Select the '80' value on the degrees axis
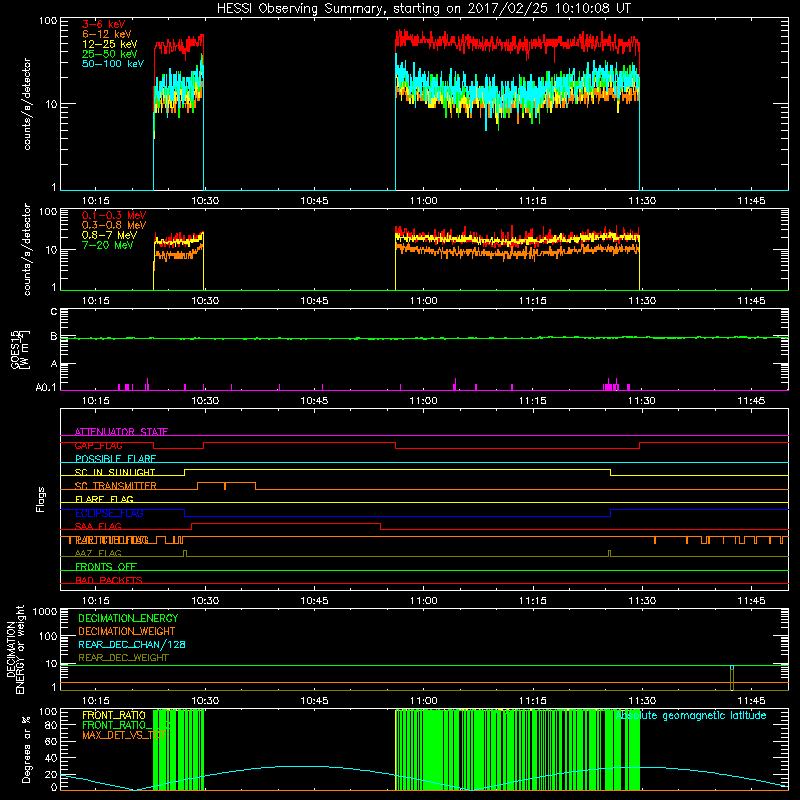The width and height of the screenshot is (800, 800). pyautogui.click(x=51, y=725)
